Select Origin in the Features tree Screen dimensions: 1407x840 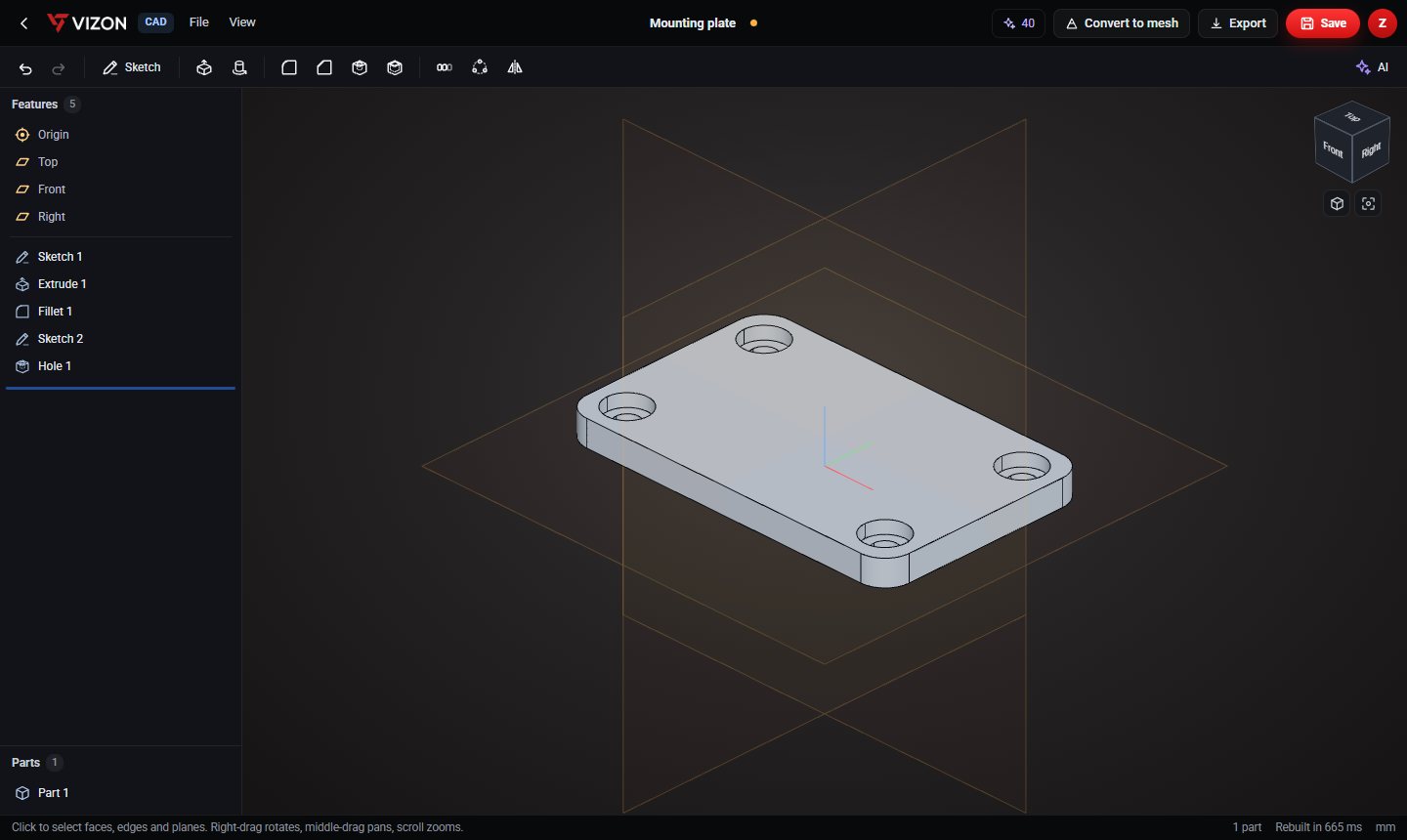pyautogui.click(x=121, y=135)
